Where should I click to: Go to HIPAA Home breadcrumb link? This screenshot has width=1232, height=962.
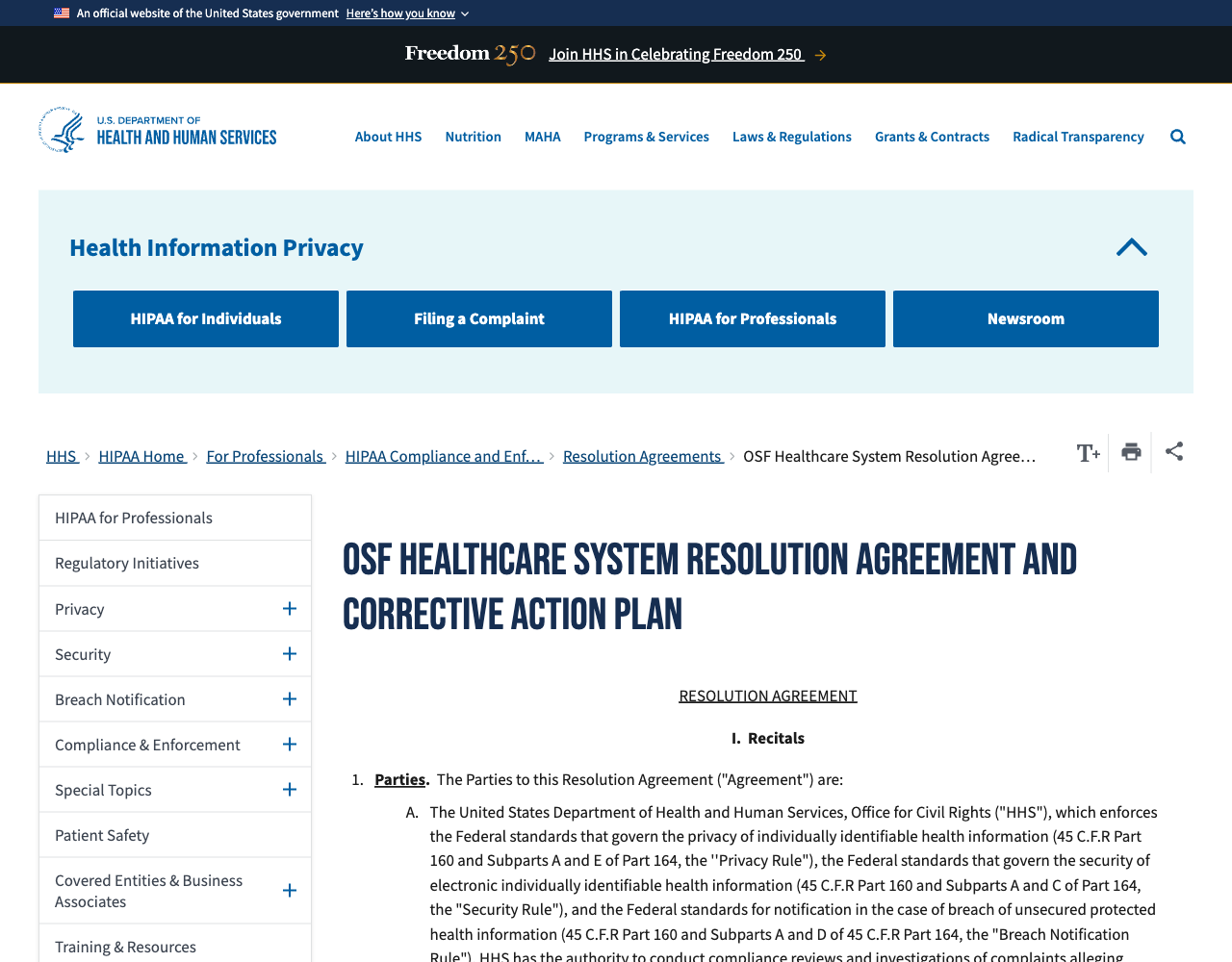141,456
